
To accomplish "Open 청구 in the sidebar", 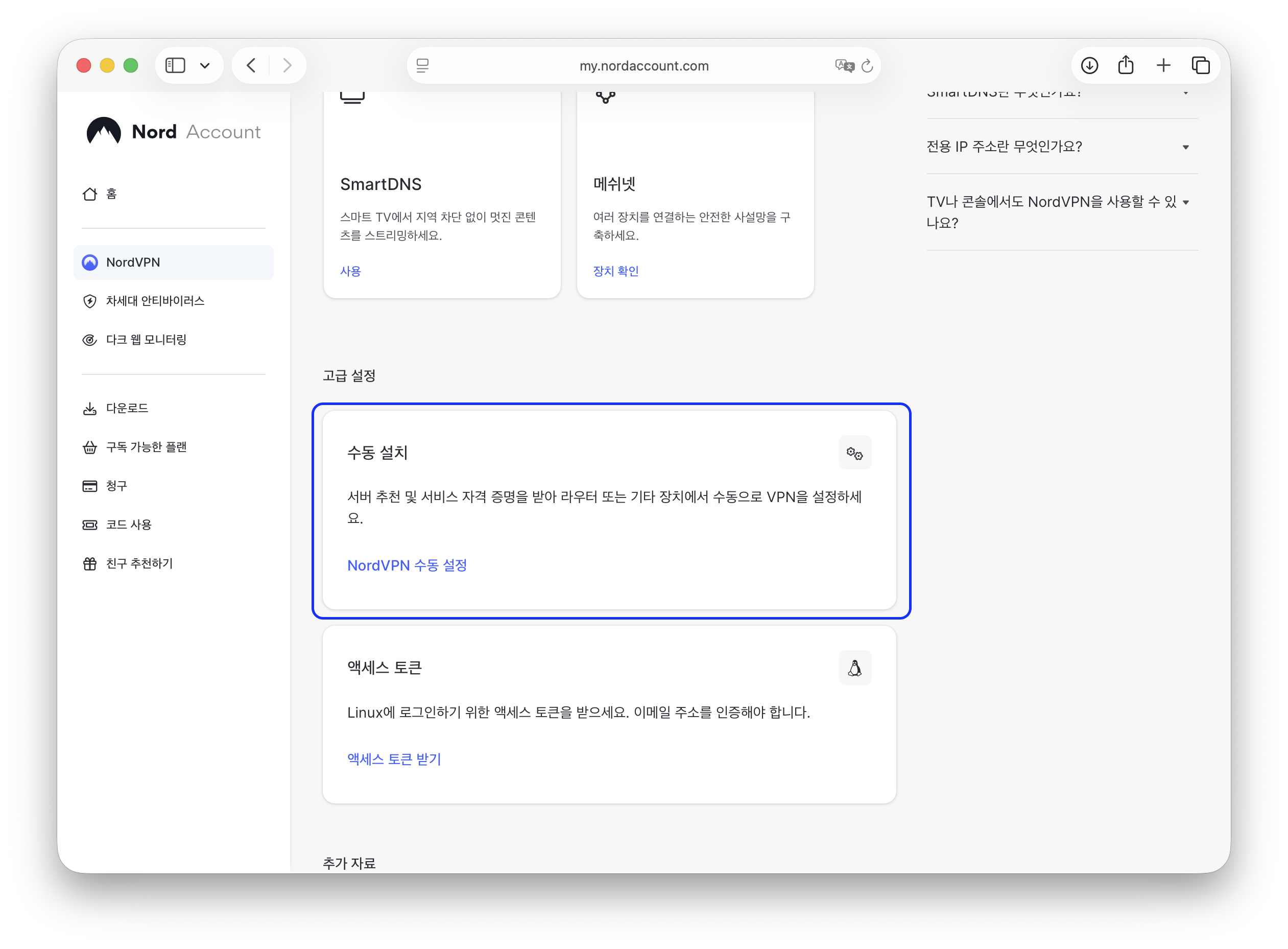I will (174, 486).
